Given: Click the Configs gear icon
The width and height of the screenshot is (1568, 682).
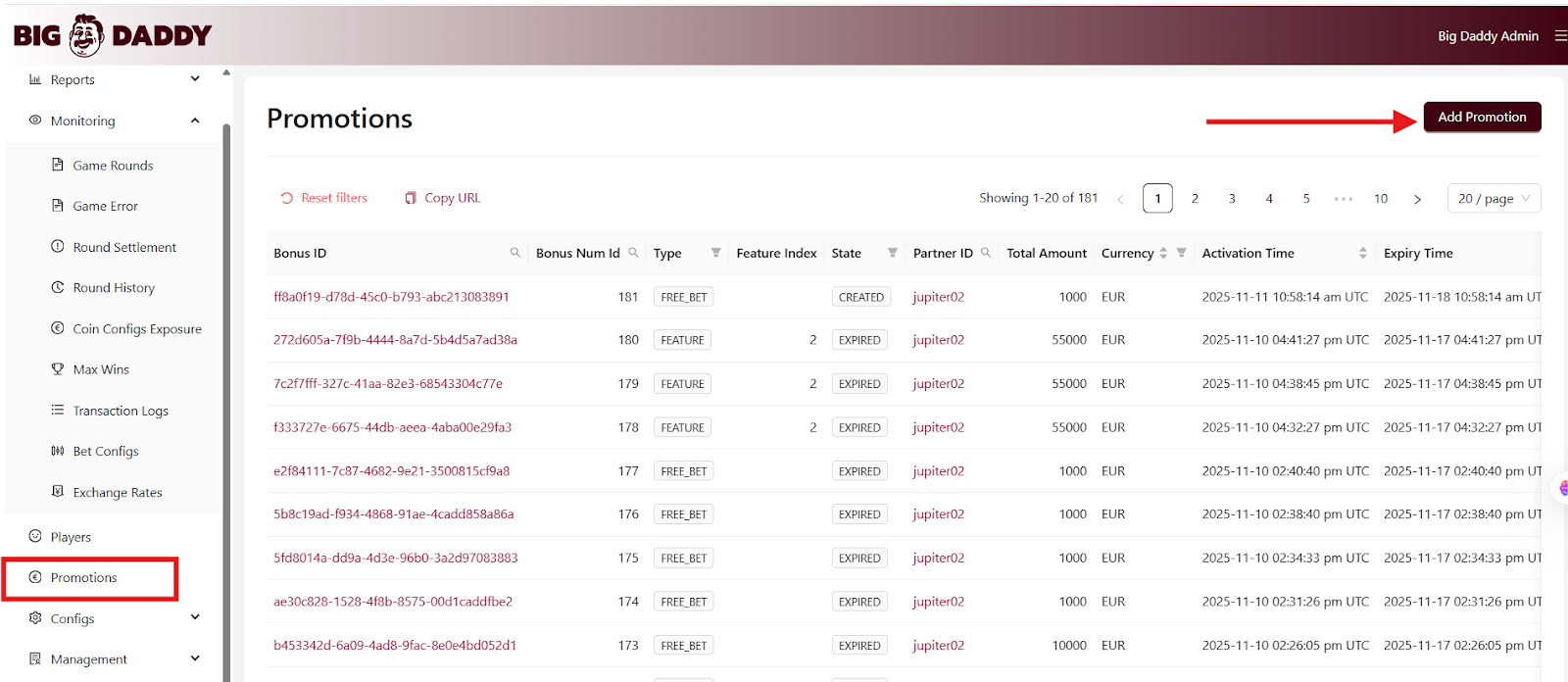Looking at the screenshot, I should point(35,618).
